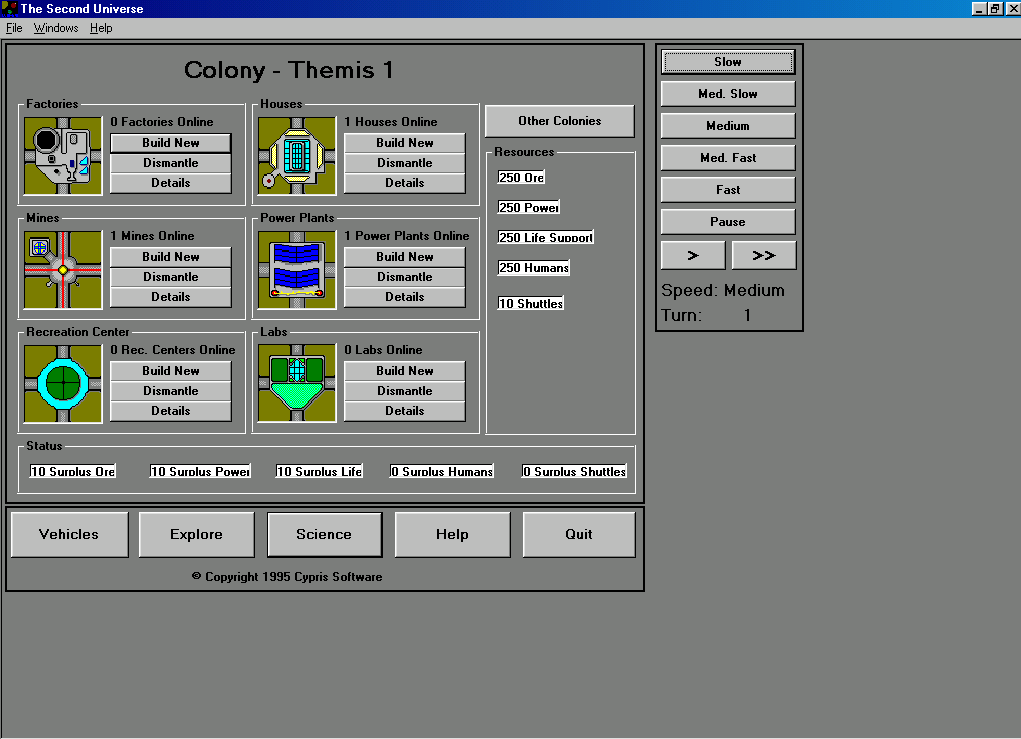
Task: Restore the window with the title bar restore button
Action: [995, 8]
